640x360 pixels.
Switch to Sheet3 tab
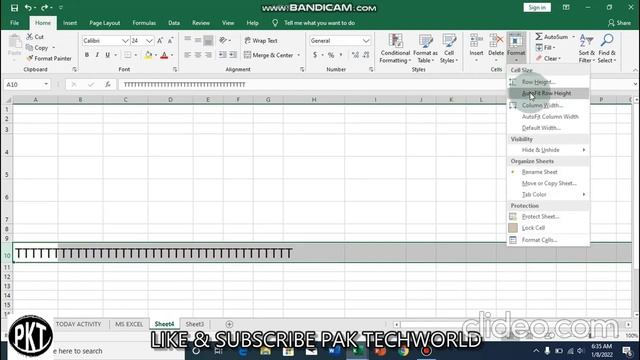pos(195,324)
